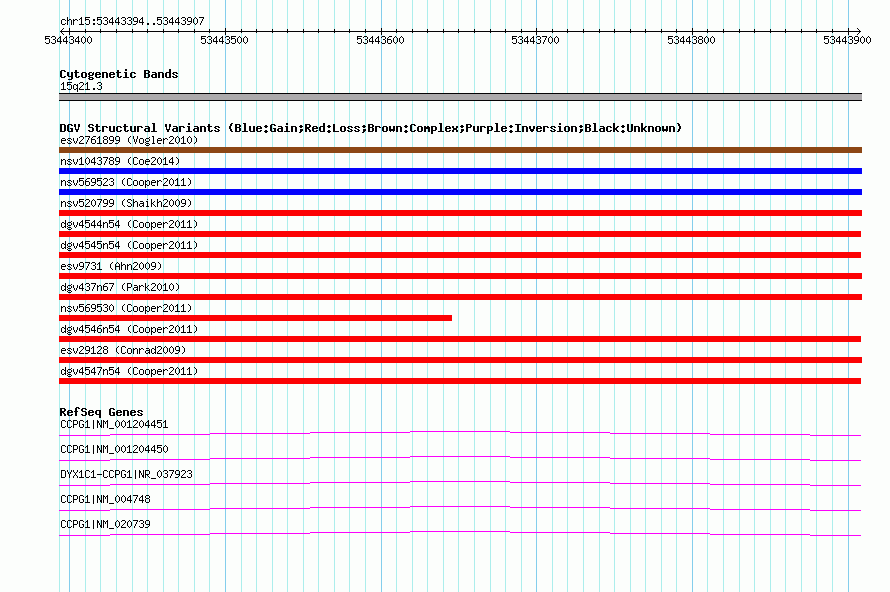
Task: Click the DGV Structural Variants track title
Action: 371,128
